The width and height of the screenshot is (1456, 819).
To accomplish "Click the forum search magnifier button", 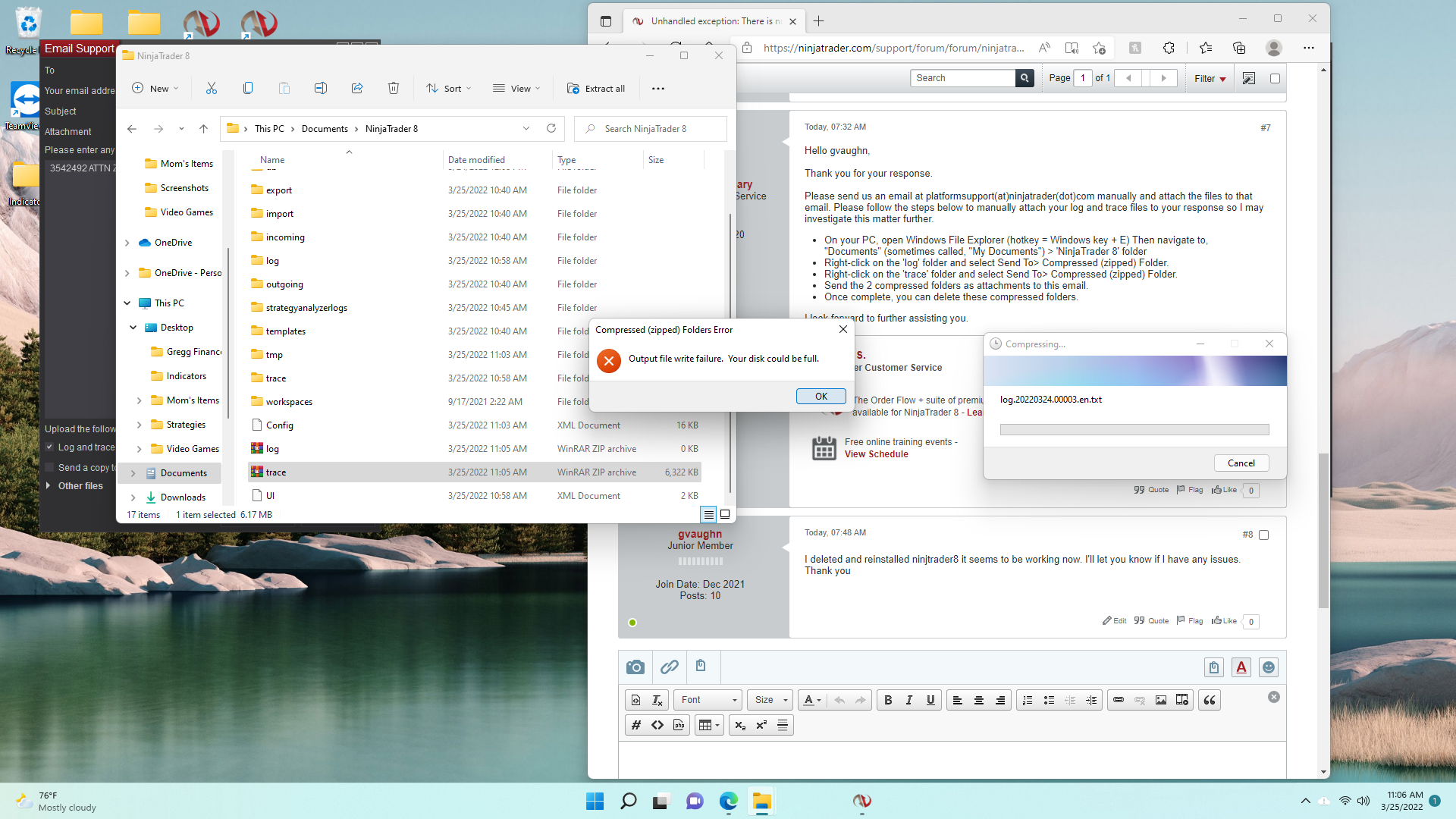I will pyautogui.click(x=1025, y=78).
